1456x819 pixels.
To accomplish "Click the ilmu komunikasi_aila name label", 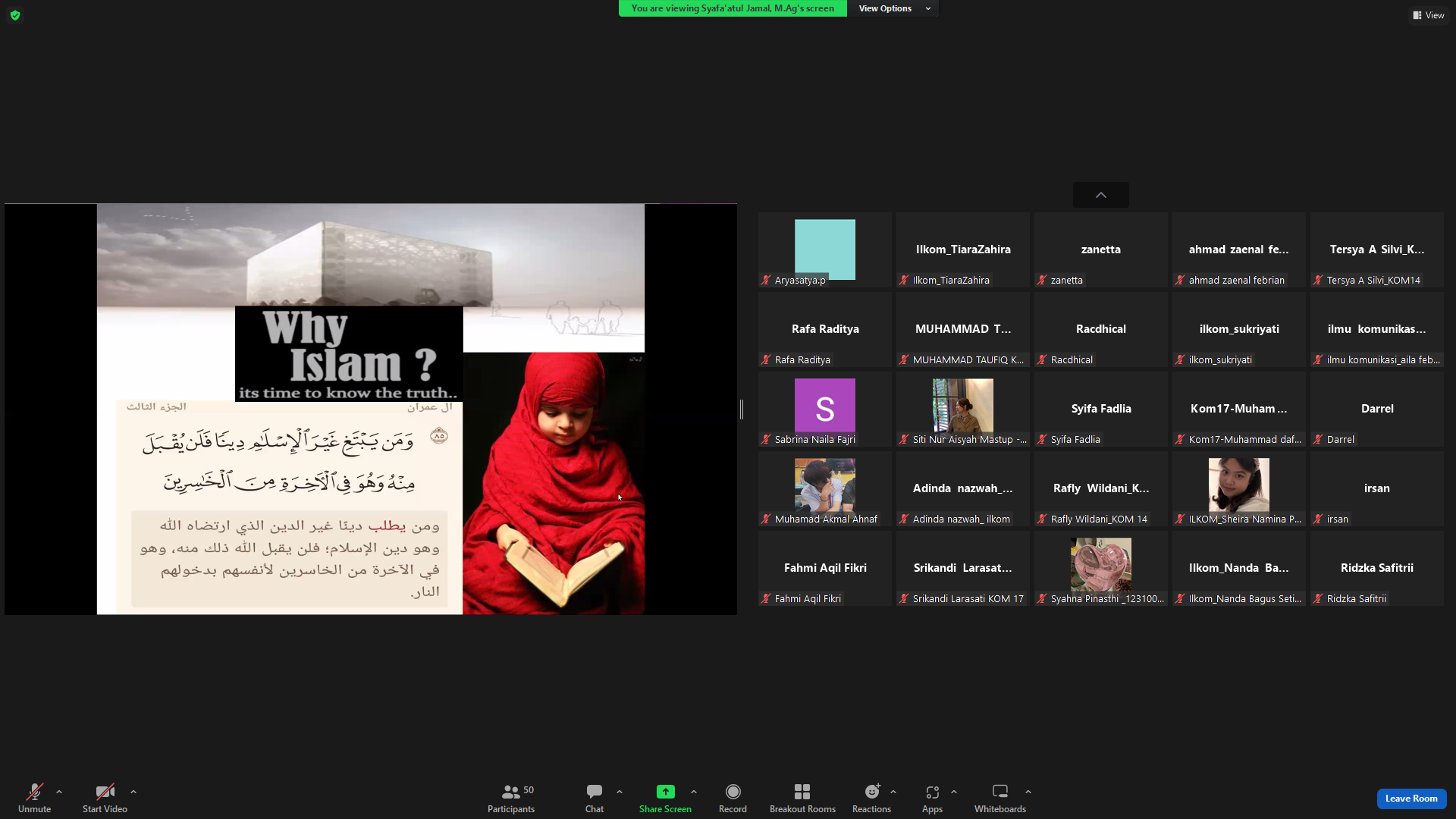I will [x=1383, y=359].
